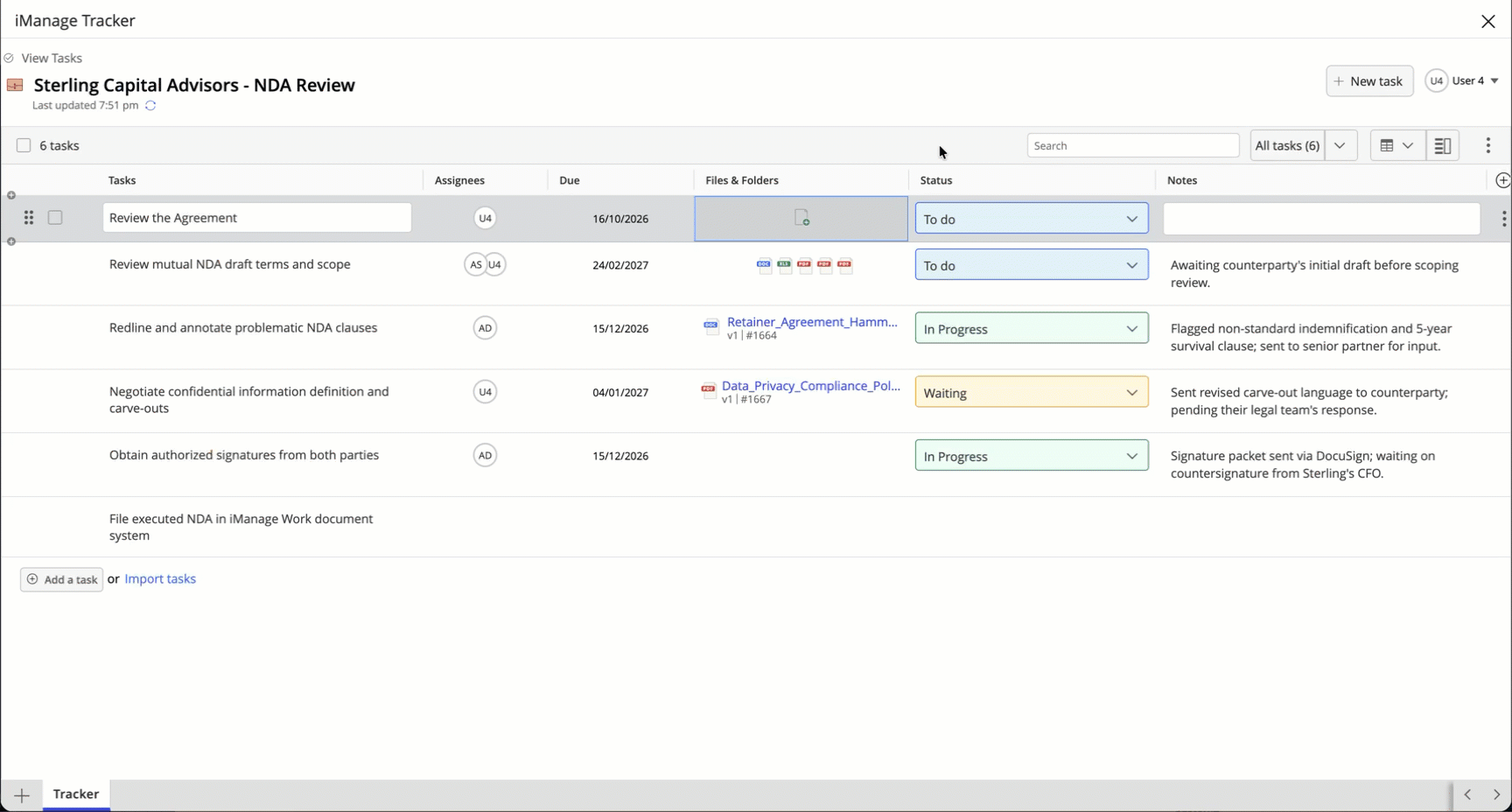Open the Import tasks link
Screen dimensions: 1512x812
tap(160, 579)
